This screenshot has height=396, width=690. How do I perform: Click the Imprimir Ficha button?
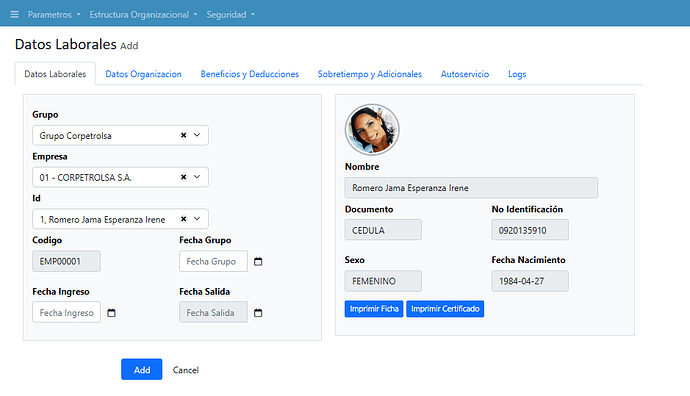point(374,309)
